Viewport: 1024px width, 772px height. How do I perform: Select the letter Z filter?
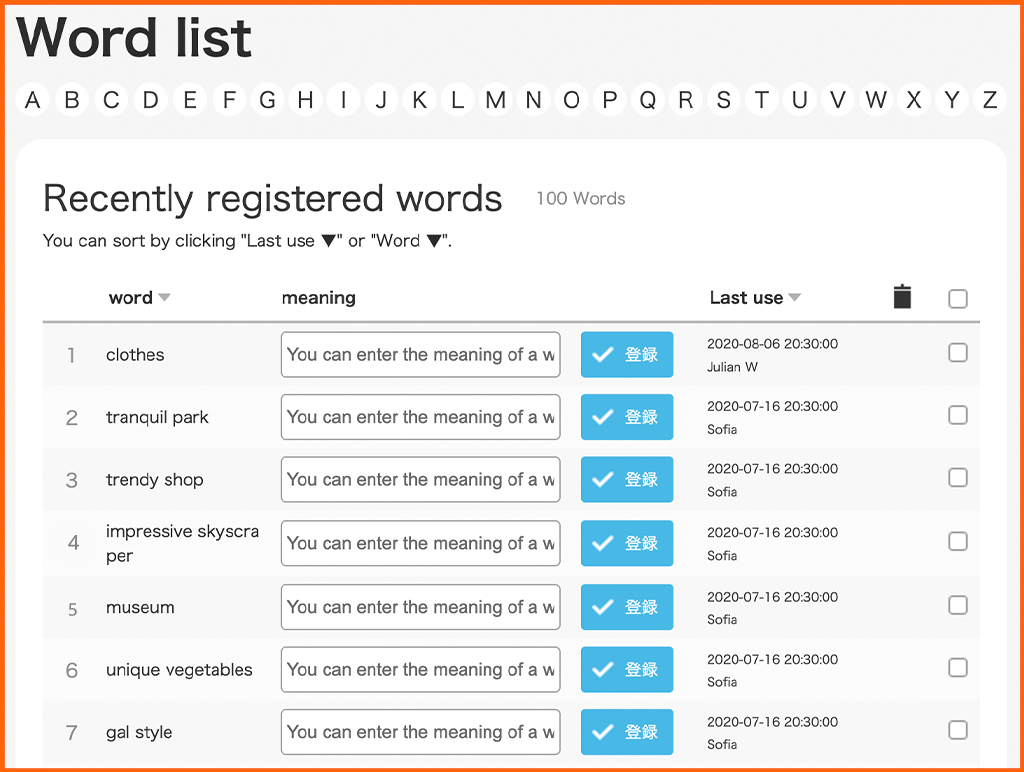pos(989,100)
